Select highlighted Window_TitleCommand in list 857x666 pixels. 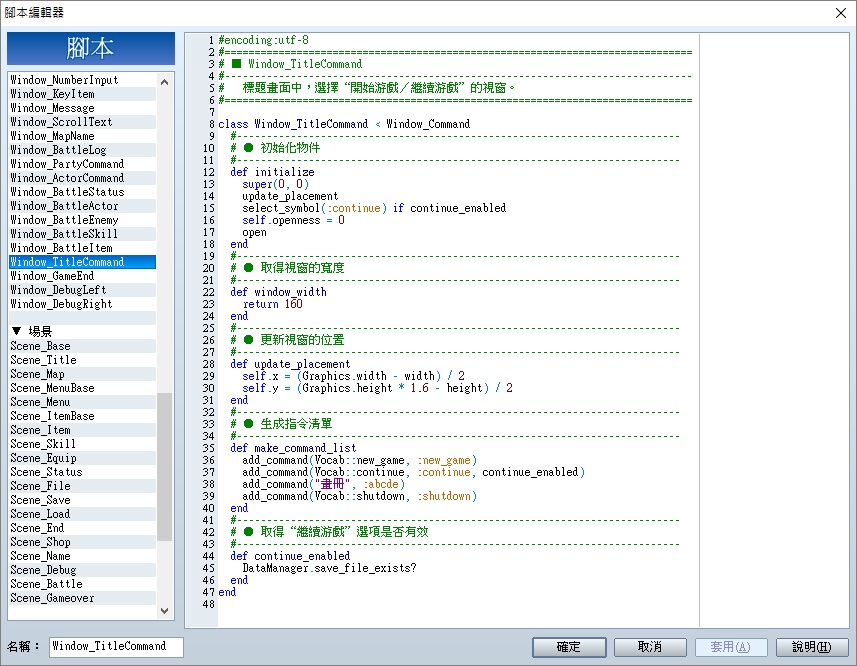click(x=82, y=262)
